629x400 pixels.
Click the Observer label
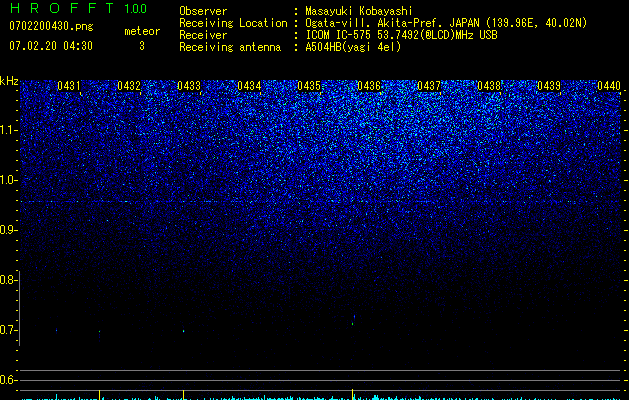(203, 11)
